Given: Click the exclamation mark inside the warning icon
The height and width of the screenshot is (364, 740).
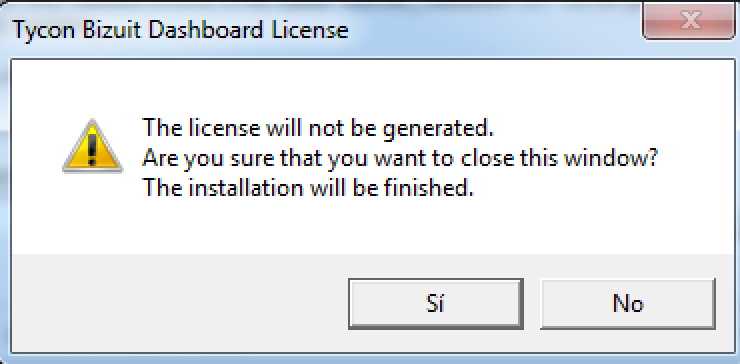Looking at the screenshot, I should pos(92,149).
